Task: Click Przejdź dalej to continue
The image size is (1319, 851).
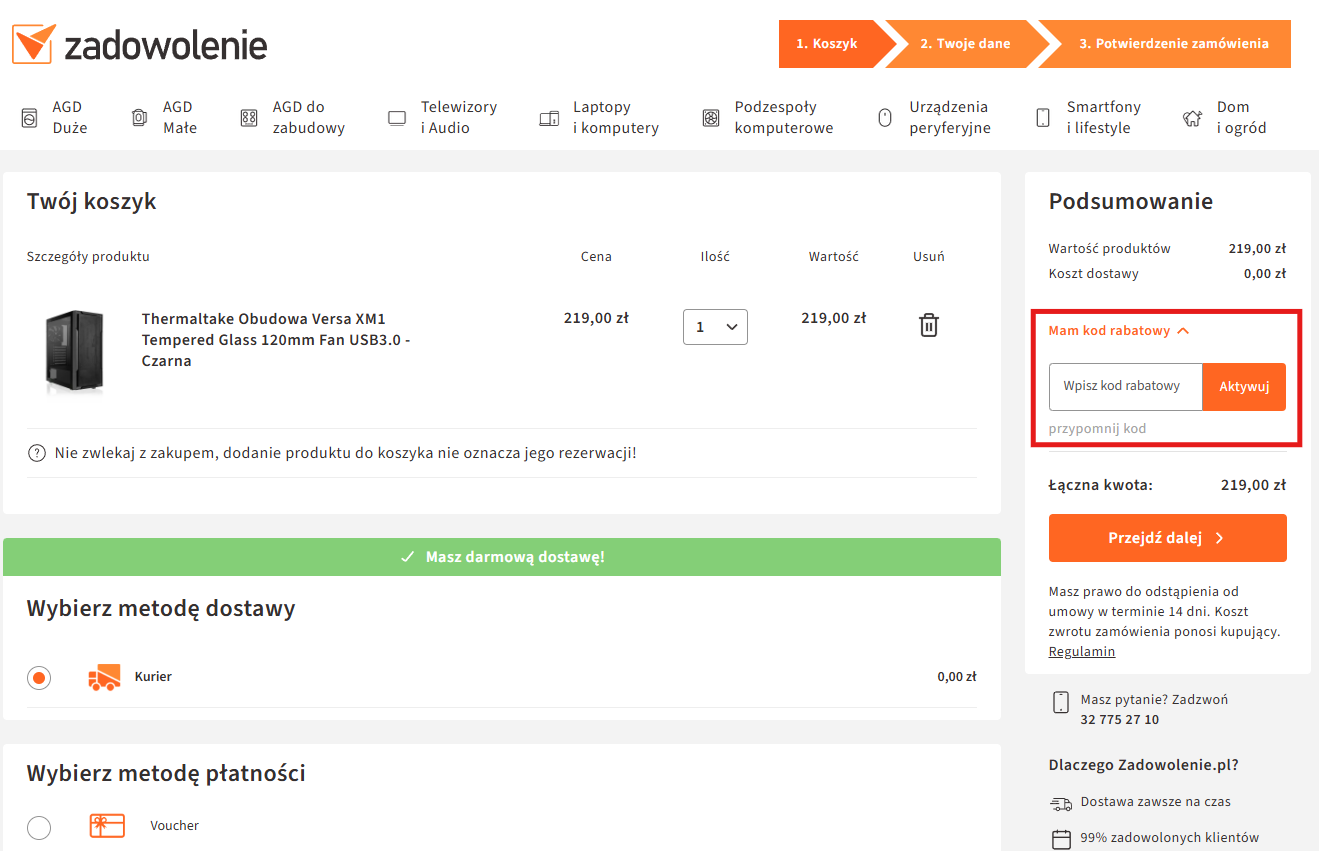Action: coord(1167,538)
